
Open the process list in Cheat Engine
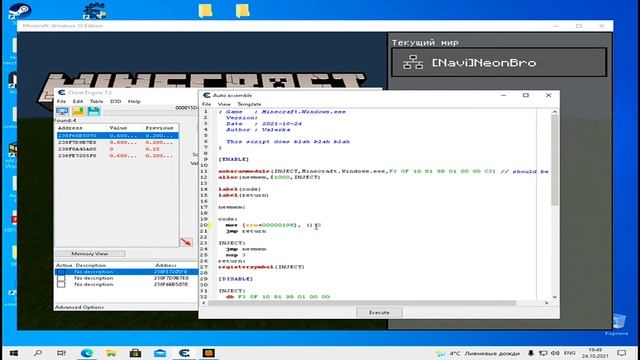click(x=62, y=111)
